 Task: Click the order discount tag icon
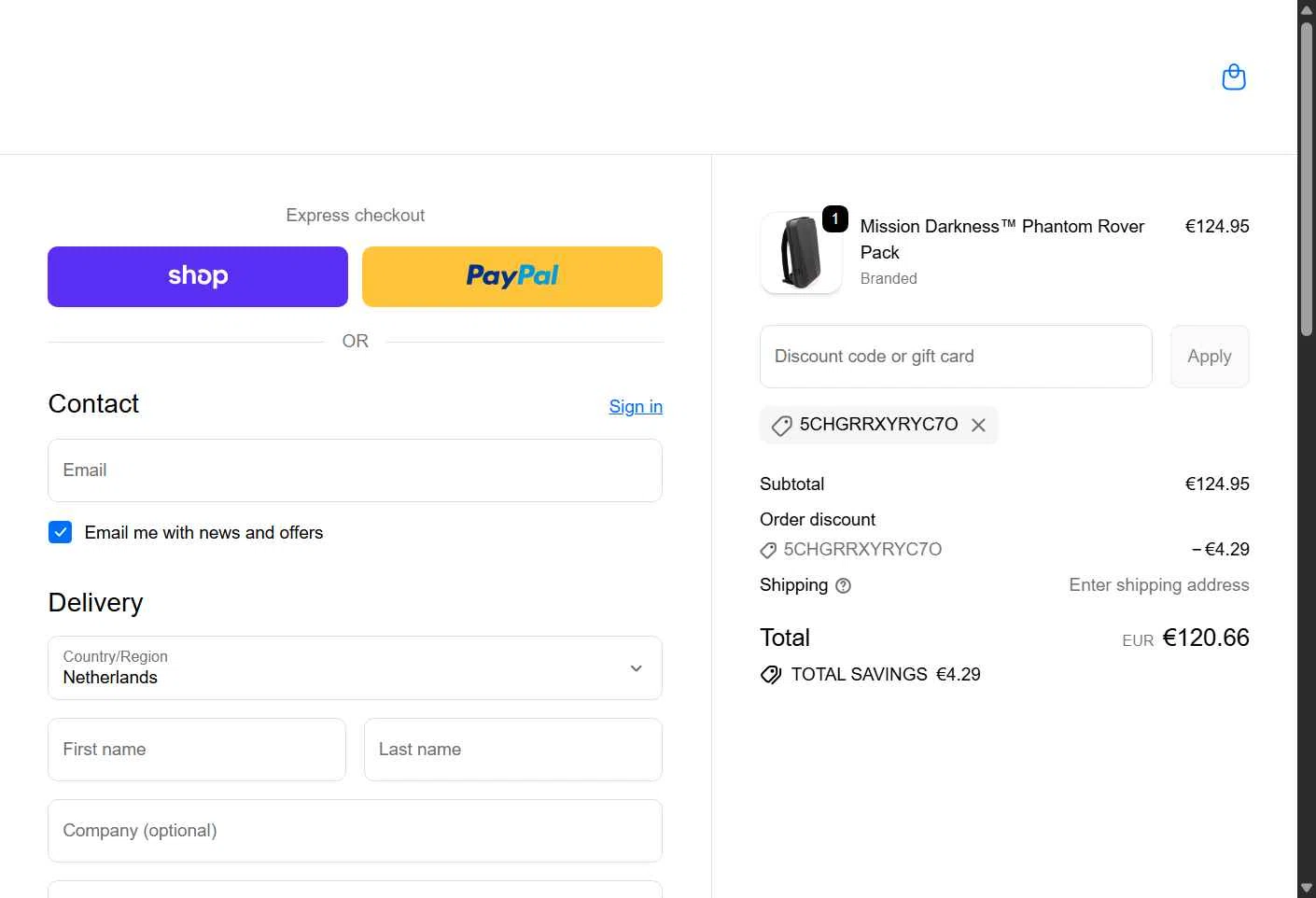click(768, 550)
